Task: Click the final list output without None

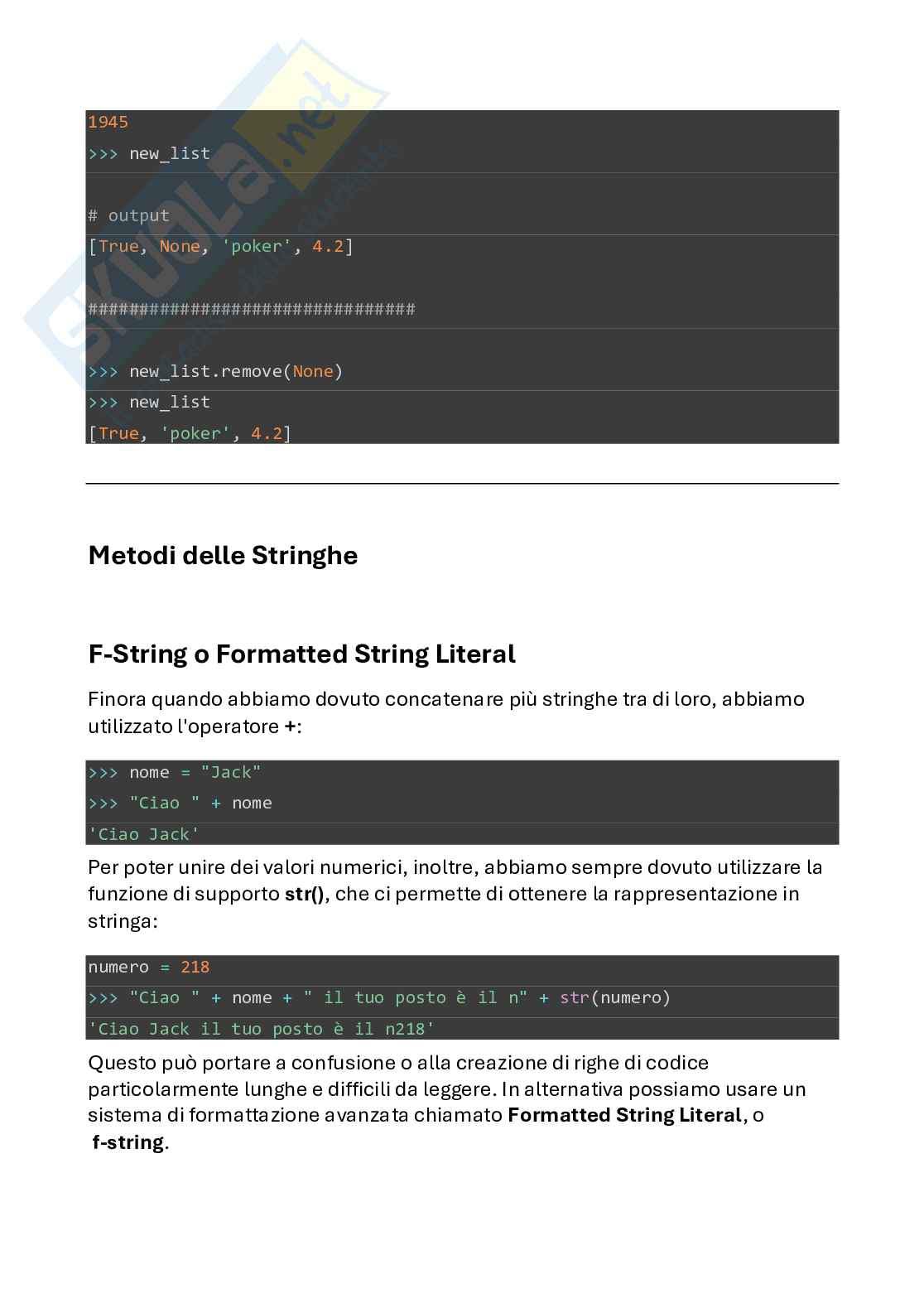Action: (x=190, y=433)
